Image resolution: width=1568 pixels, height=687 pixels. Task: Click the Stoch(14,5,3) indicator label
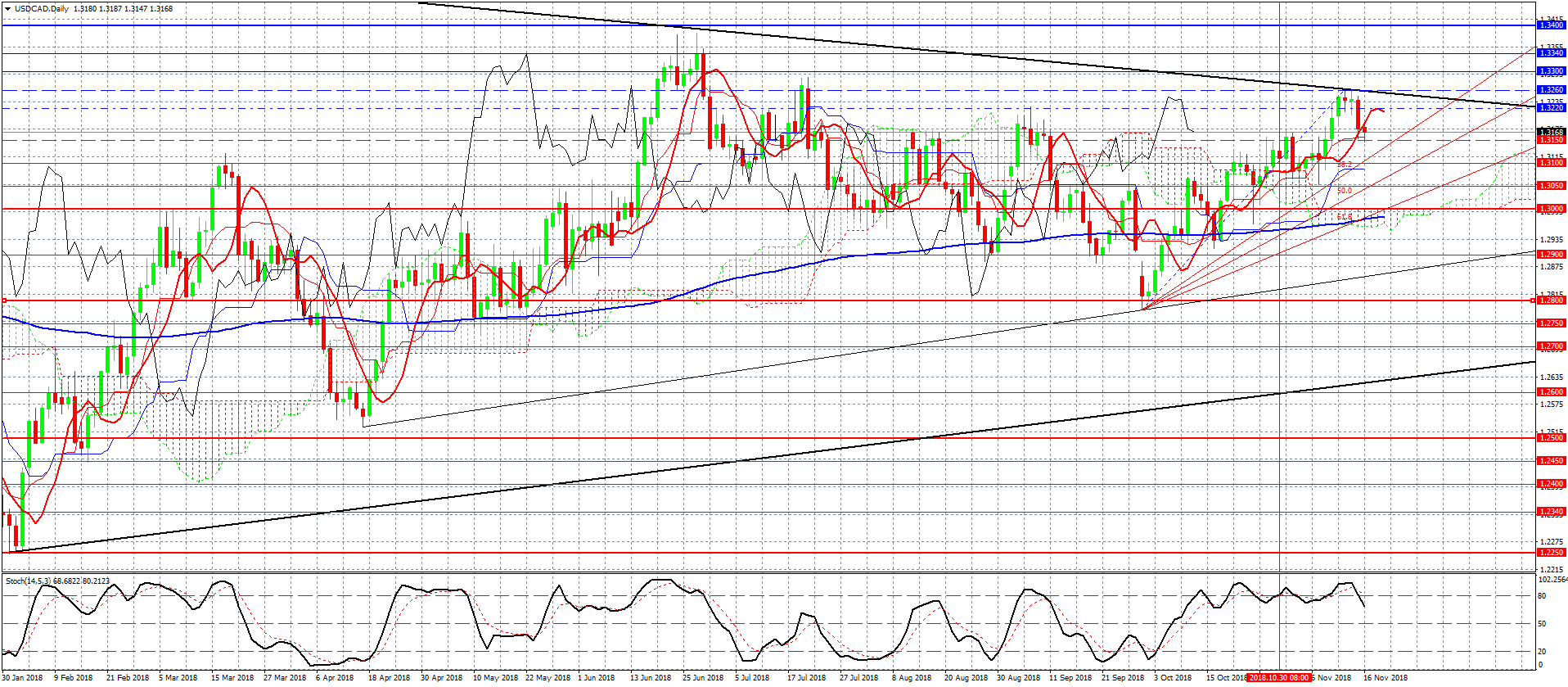click(x=57, y=581)
